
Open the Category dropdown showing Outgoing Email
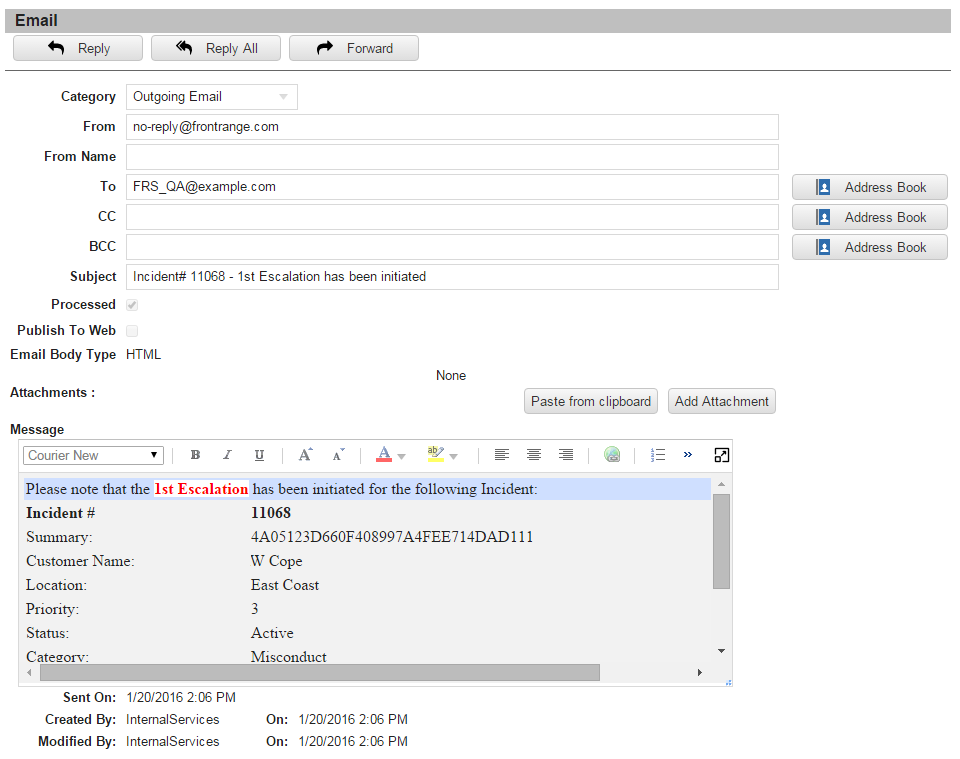[x=211, y=97]
